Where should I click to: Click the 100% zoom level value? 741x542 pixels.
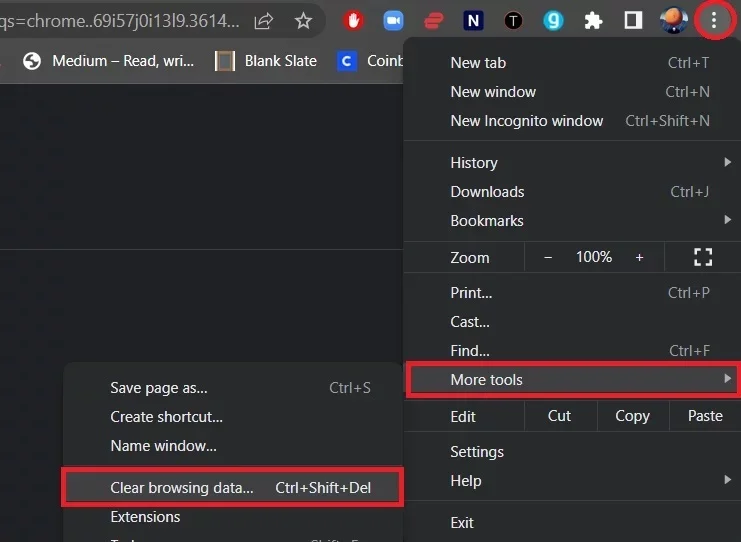point(594,257)
